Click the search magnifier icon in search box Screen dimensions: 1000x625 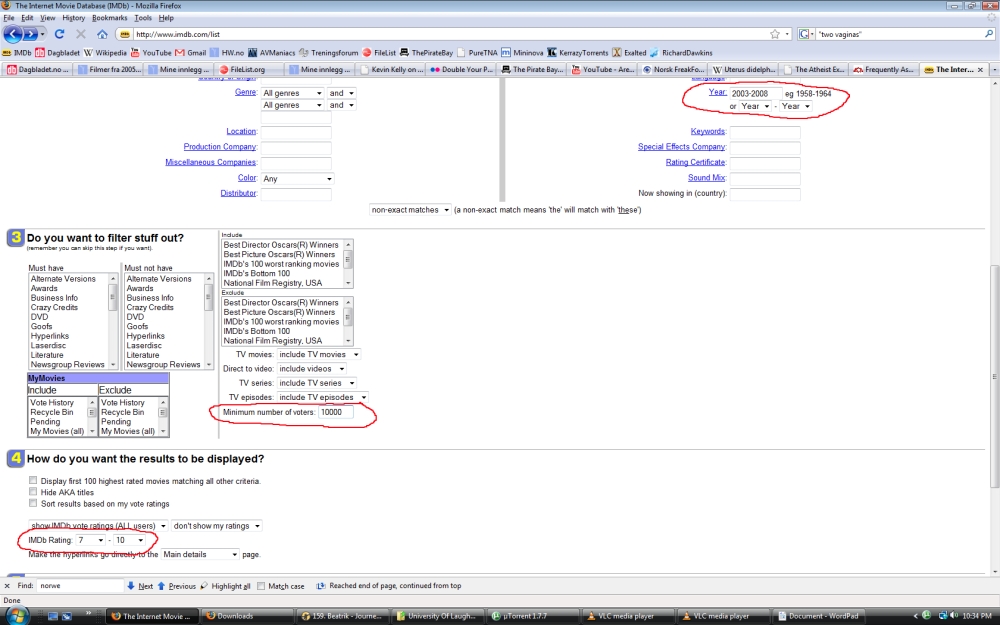[x=989, y=34]
